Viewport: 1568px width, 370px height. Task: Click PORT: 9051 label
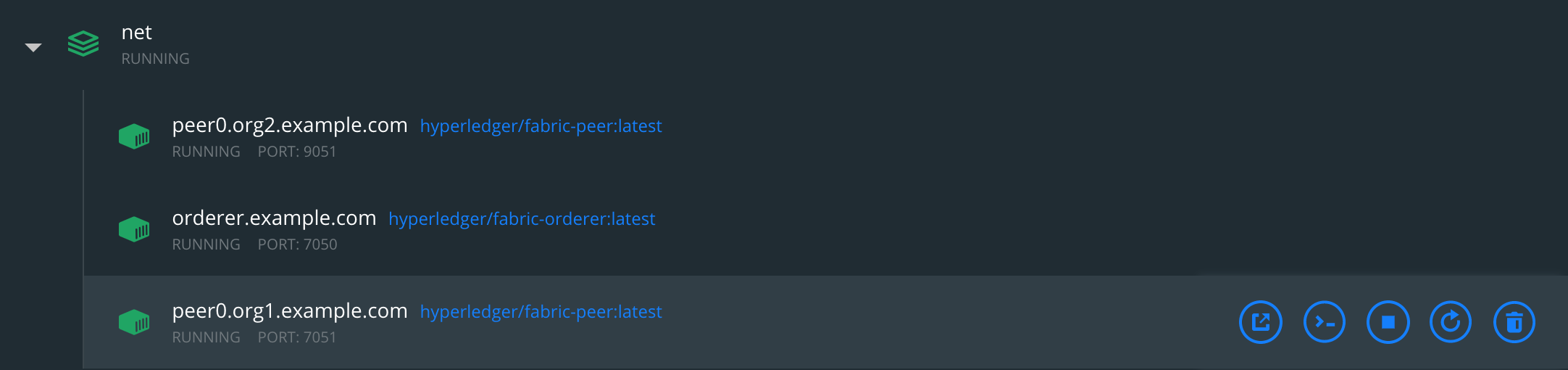[297, 152]
